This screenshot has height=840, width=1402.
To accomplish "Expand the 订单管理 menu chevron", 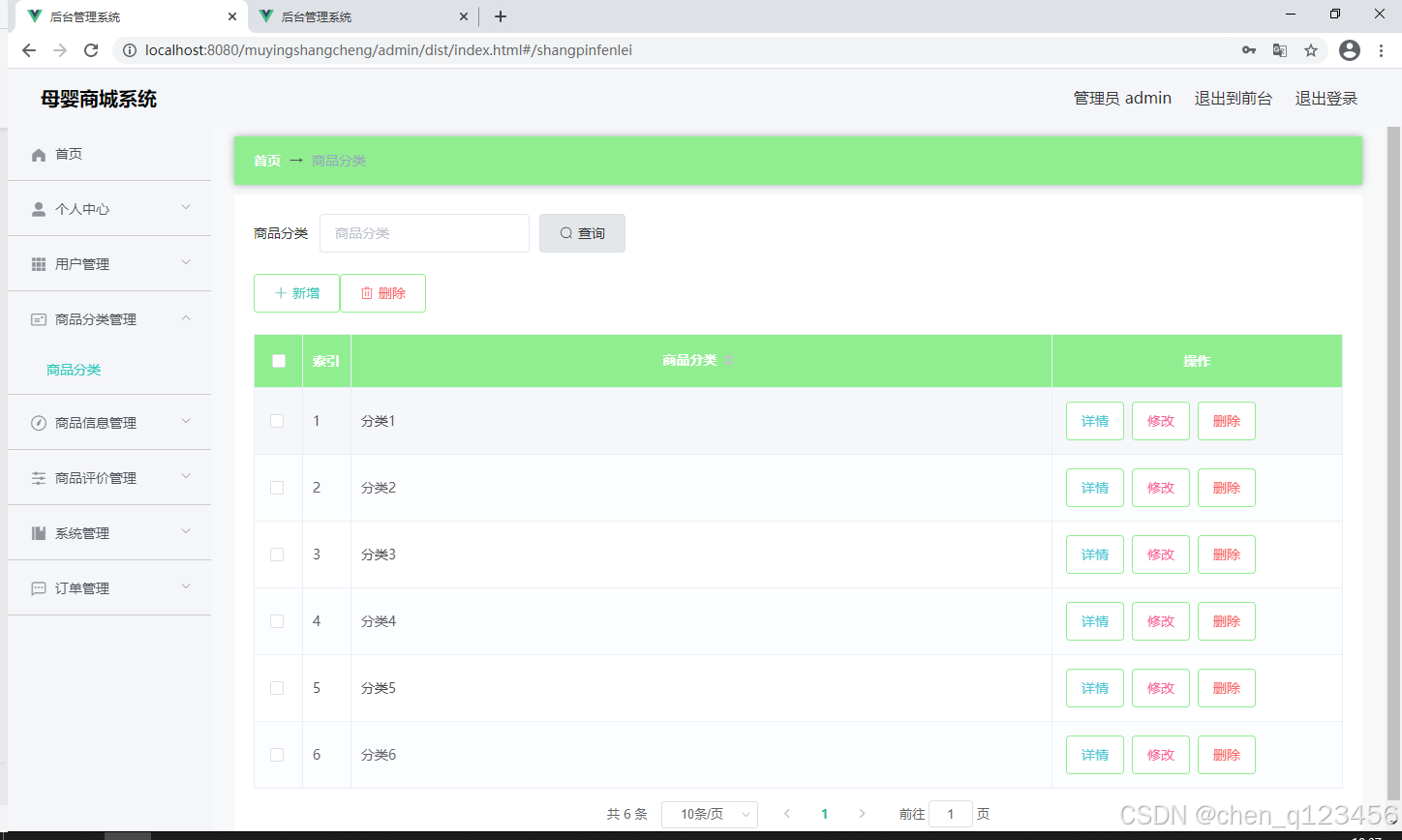I will 186,586.
